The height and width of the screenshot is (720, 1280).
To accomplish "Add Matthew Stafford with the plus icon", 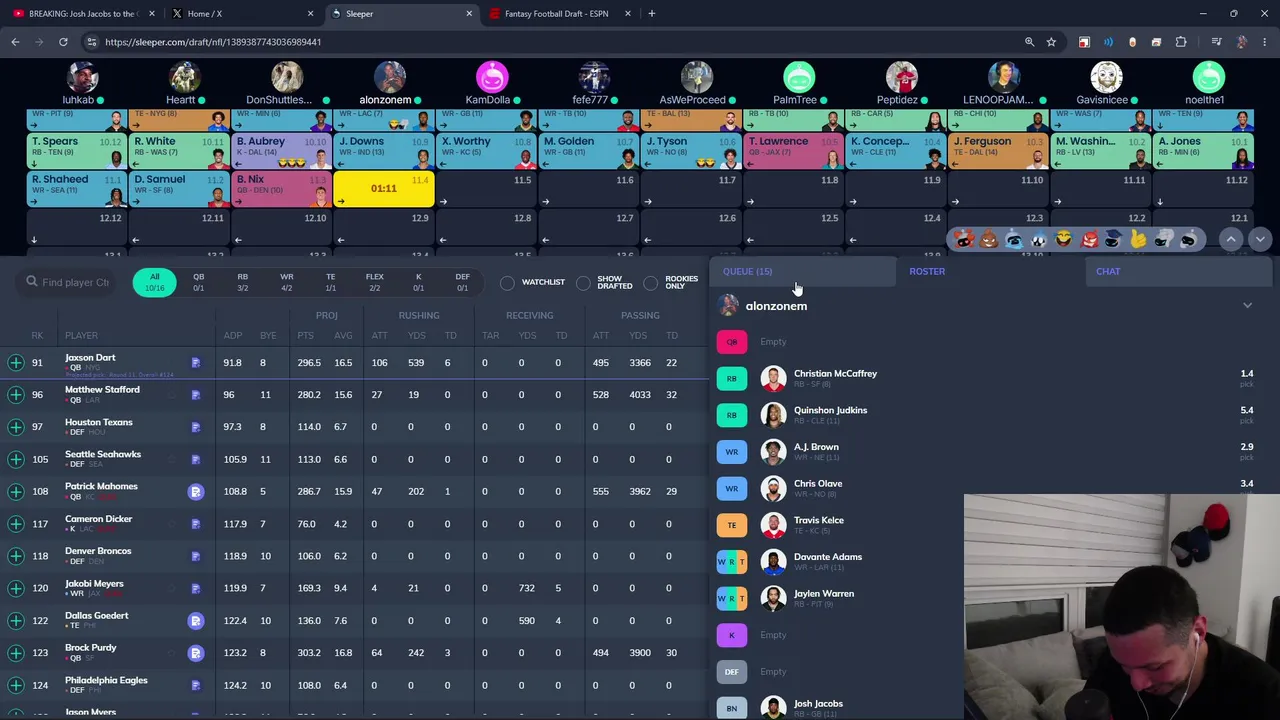I will coord(16,395).
